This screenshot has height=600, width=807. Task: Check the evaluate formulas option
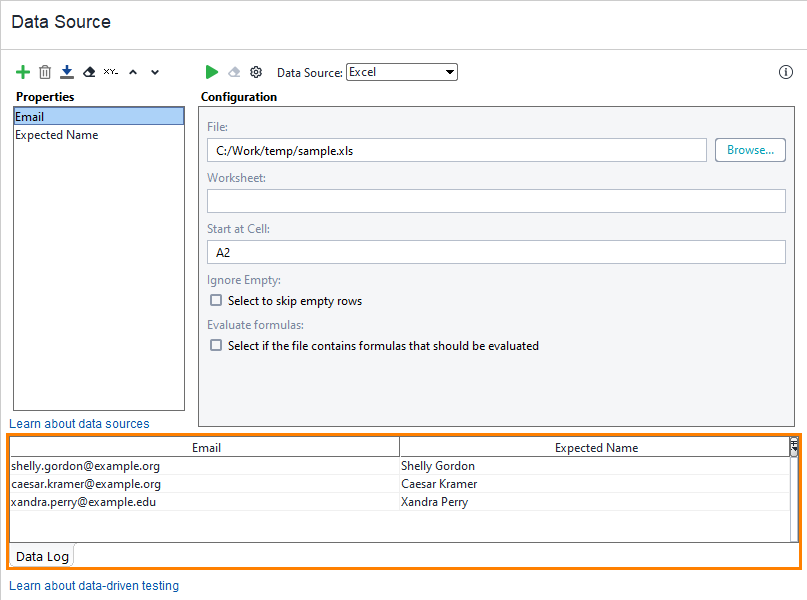pyautogui.click(x=215, y=345)
